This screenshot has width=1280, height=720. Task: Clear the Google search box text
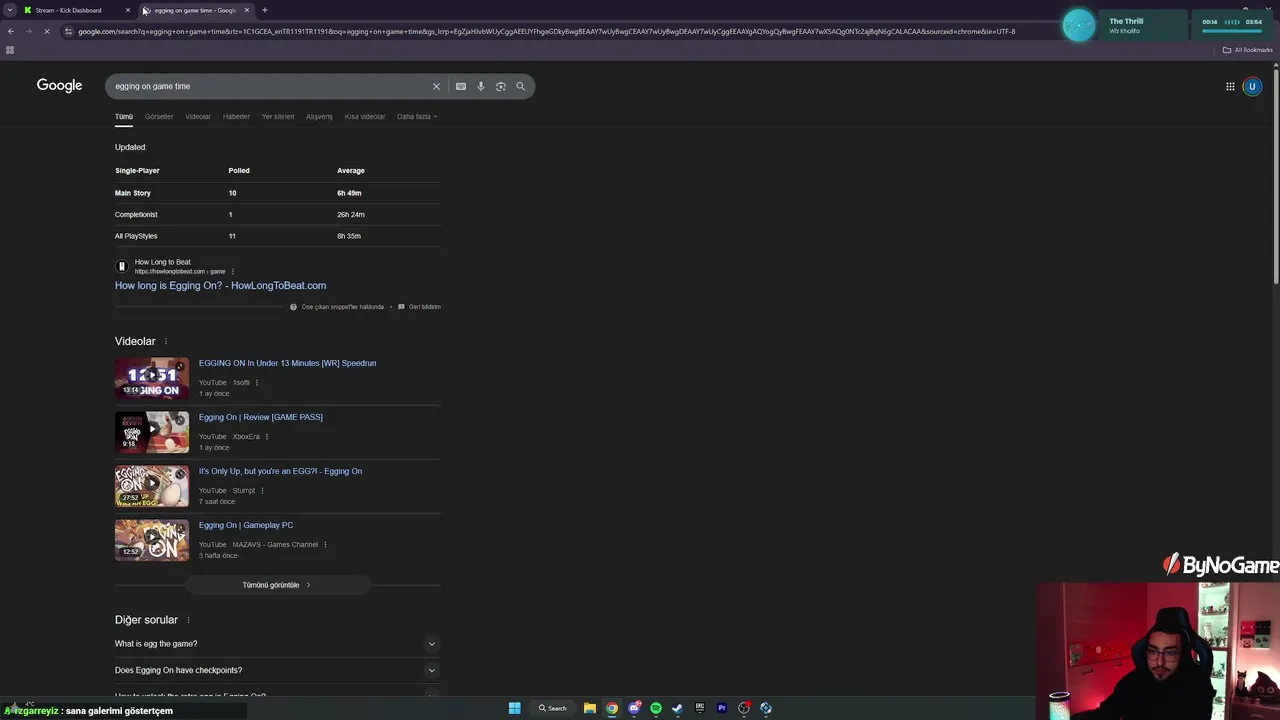point(436,86)
